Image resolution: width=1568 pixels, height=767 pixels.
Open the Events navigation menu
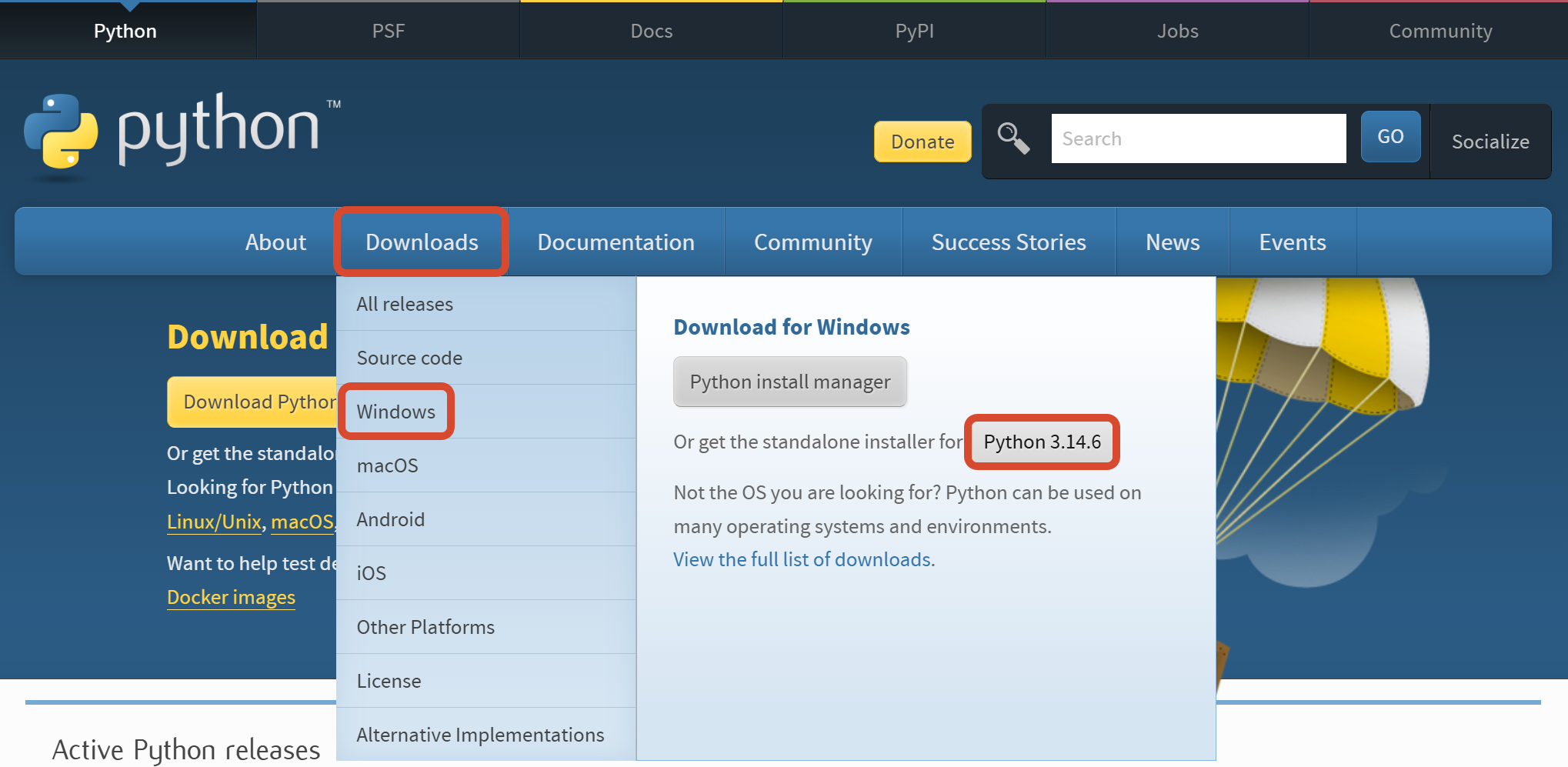pos(1293,242)
